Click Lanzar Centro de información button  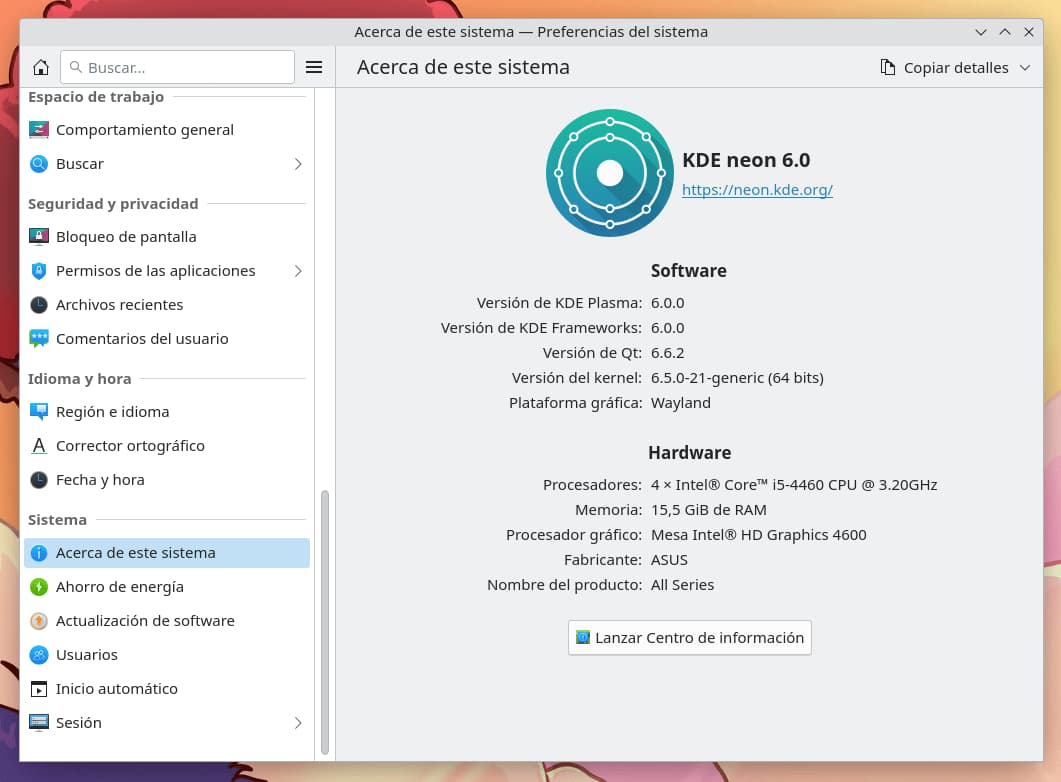[x=690, y=637]
